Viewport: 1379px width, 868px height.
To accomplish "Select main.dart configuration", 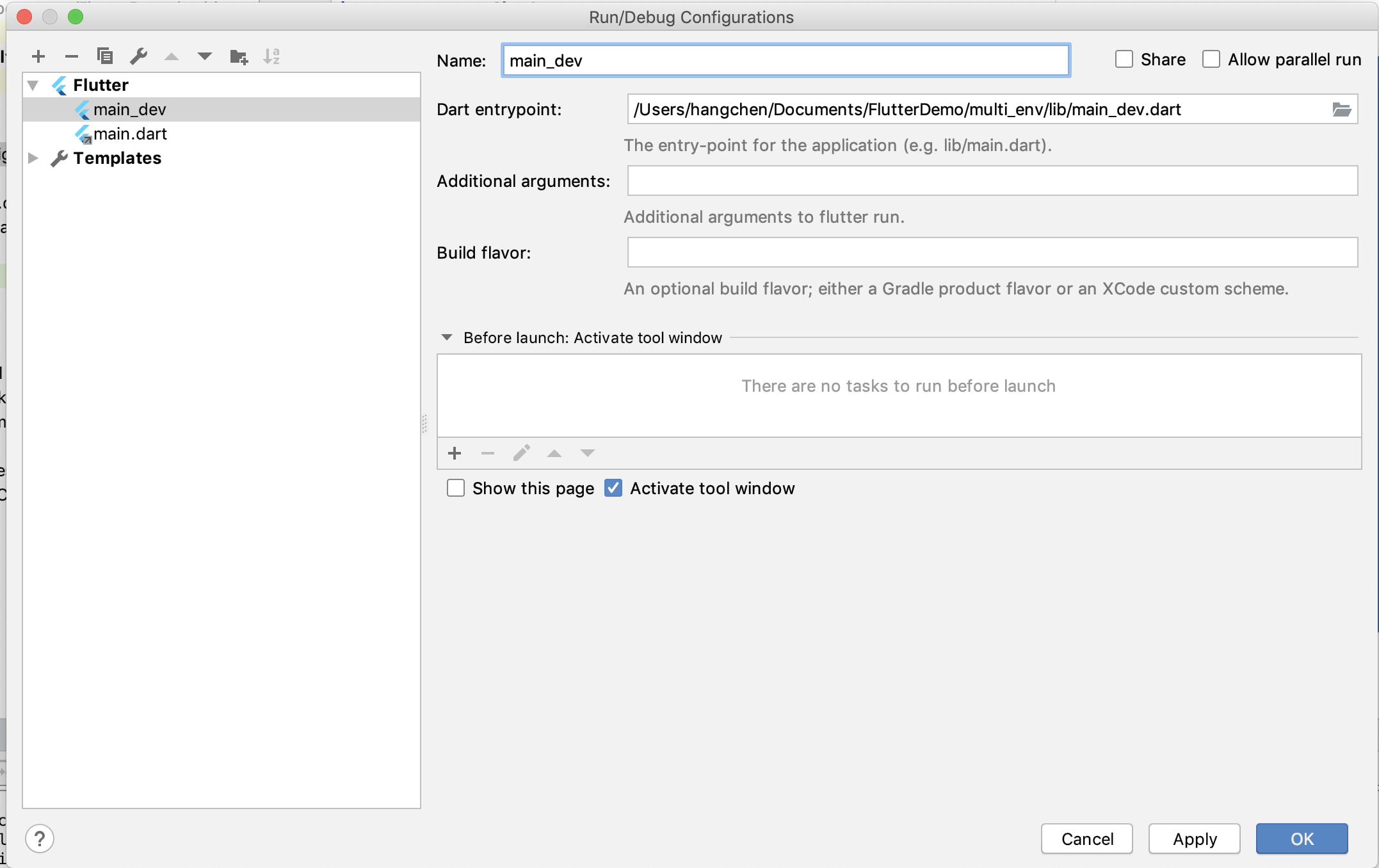I will point(130,134).
